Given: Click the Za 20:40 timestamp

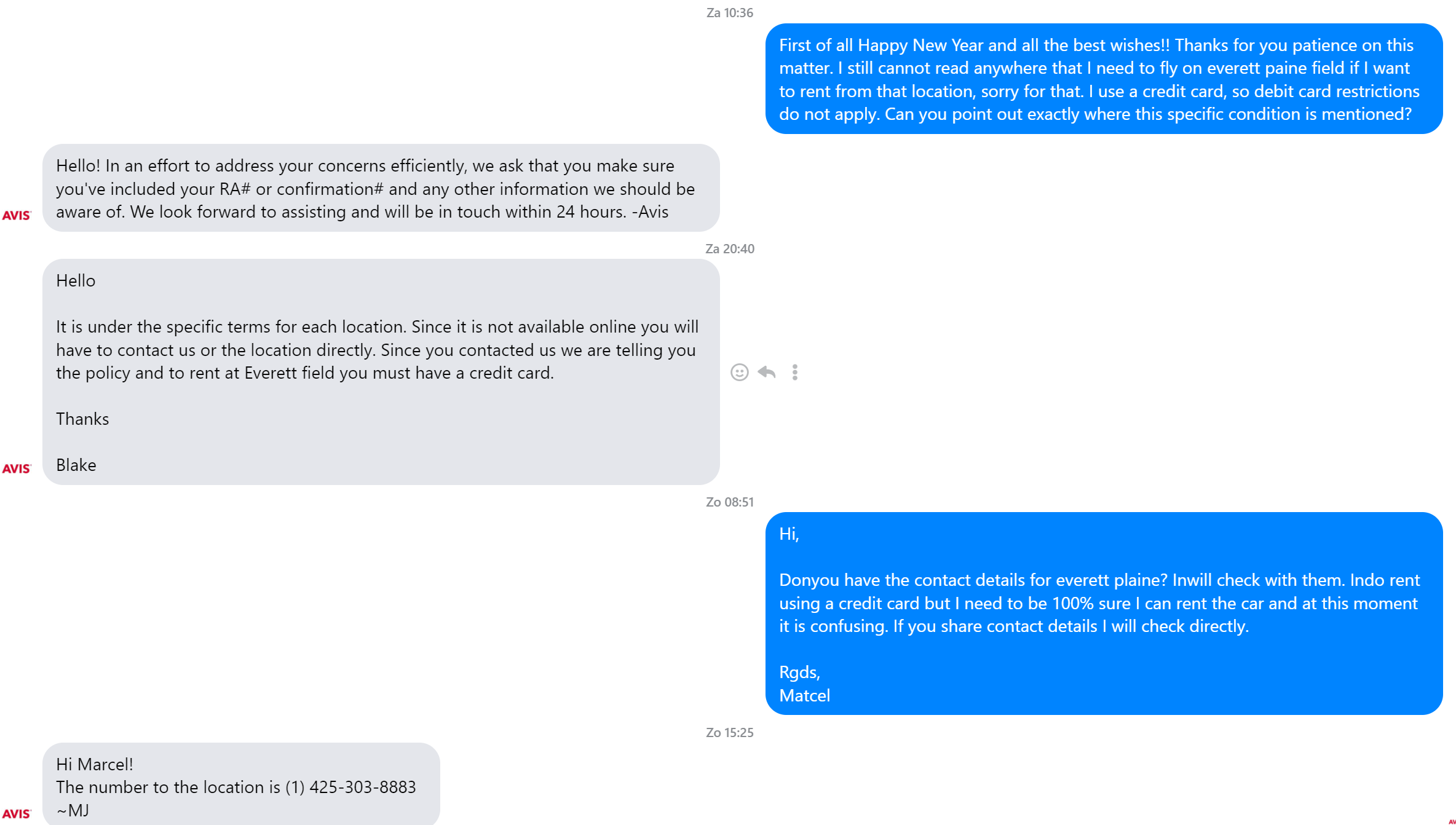Looking at the screenshot, I should tap(729, 249).
